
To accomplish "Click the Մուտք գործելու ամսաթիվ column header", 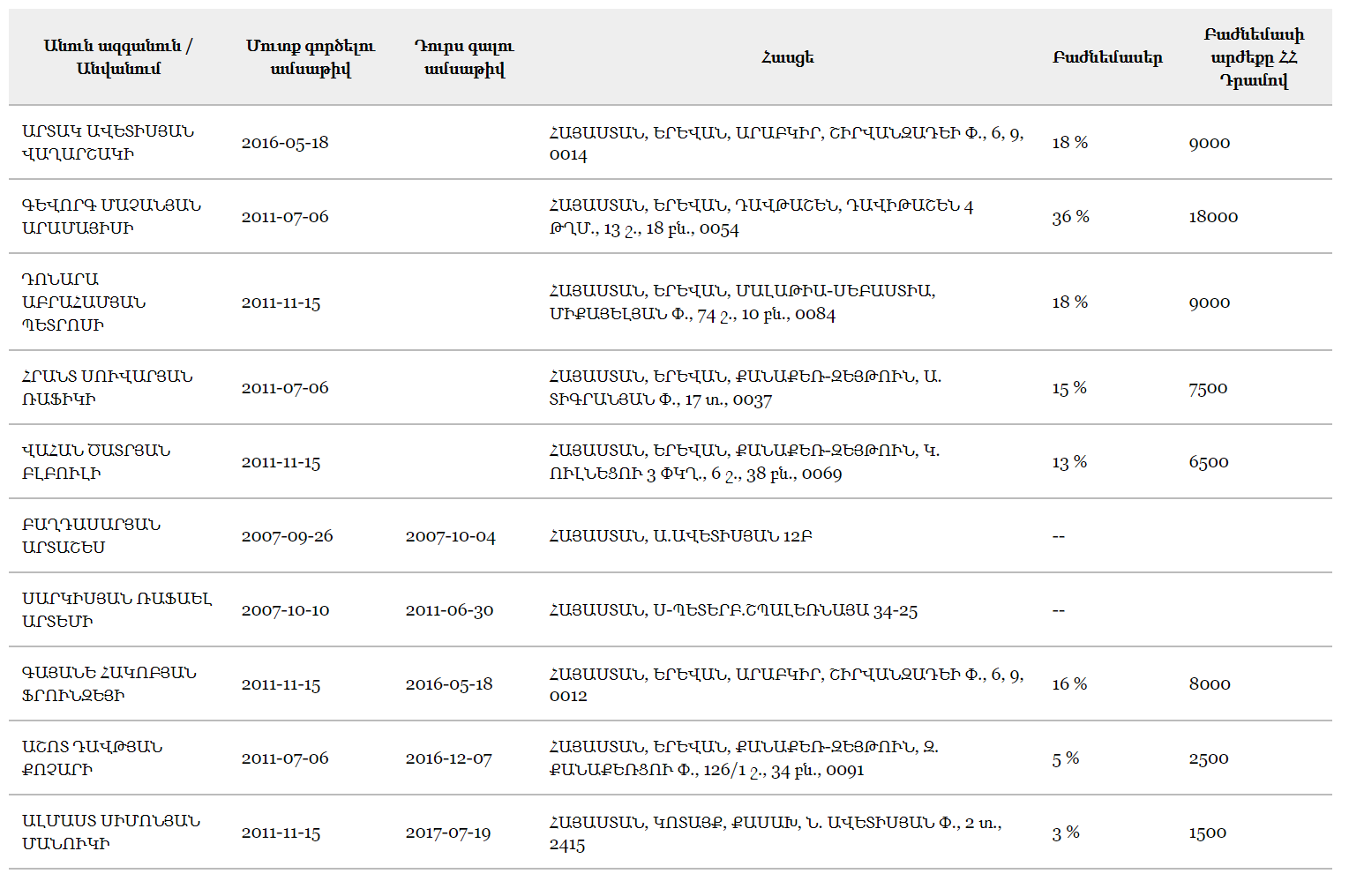I will click(311, 57).
